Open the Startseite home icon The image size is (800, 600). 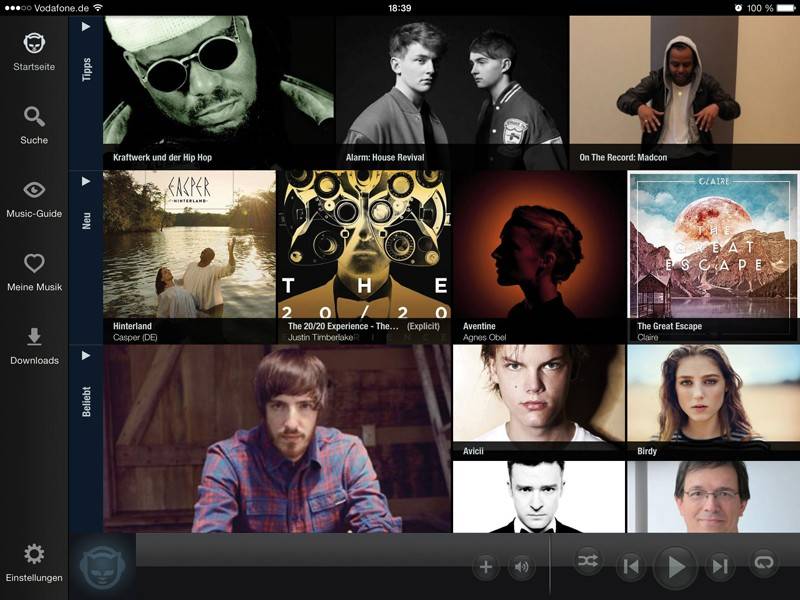click(34, 44)
